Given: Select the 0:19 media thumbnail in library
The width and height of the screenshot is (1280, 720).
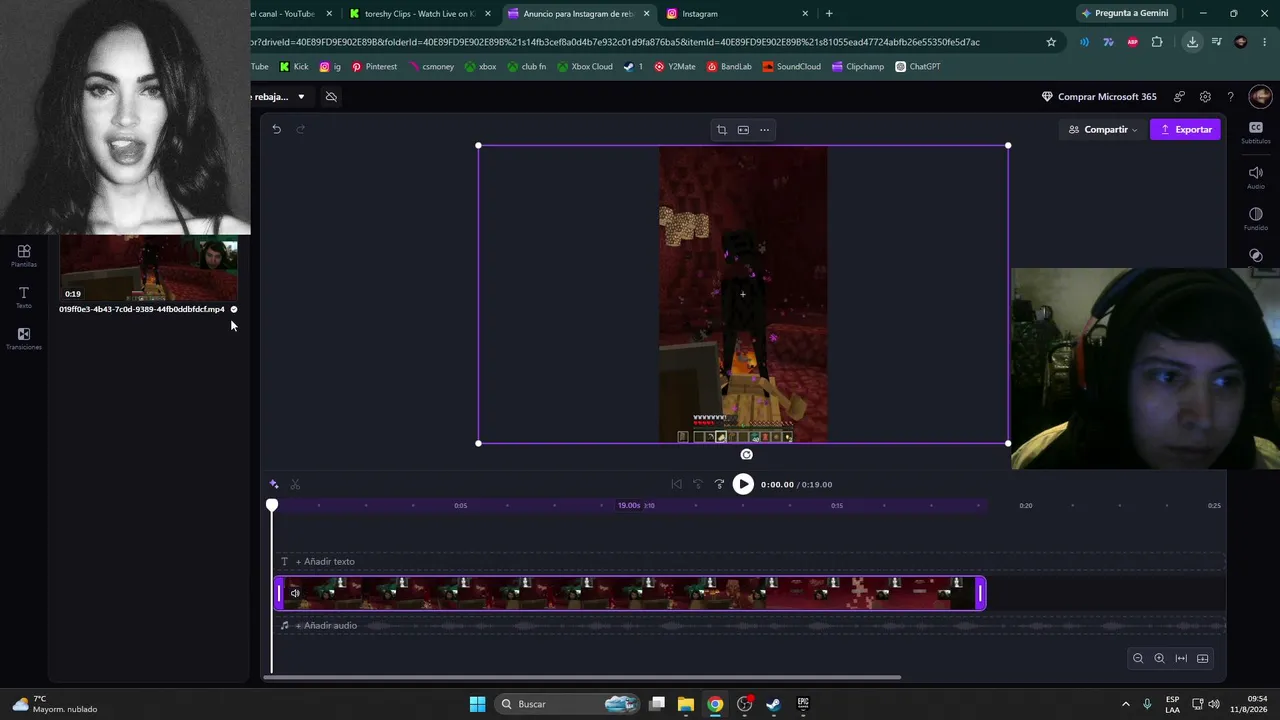Looking at the screenshot, I should click(x=149, y=268).
